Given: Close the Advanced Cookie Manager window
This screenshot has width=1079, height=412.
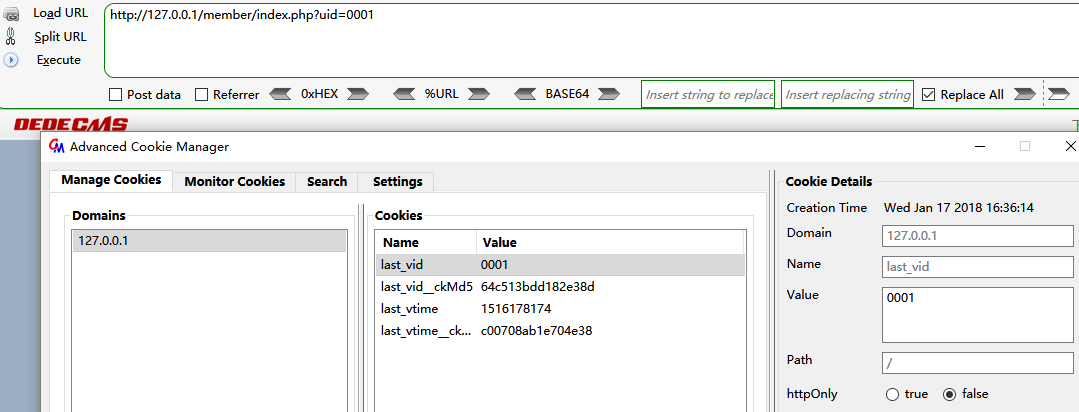Looking at the screenshot, I should (x=1070, y=146).
